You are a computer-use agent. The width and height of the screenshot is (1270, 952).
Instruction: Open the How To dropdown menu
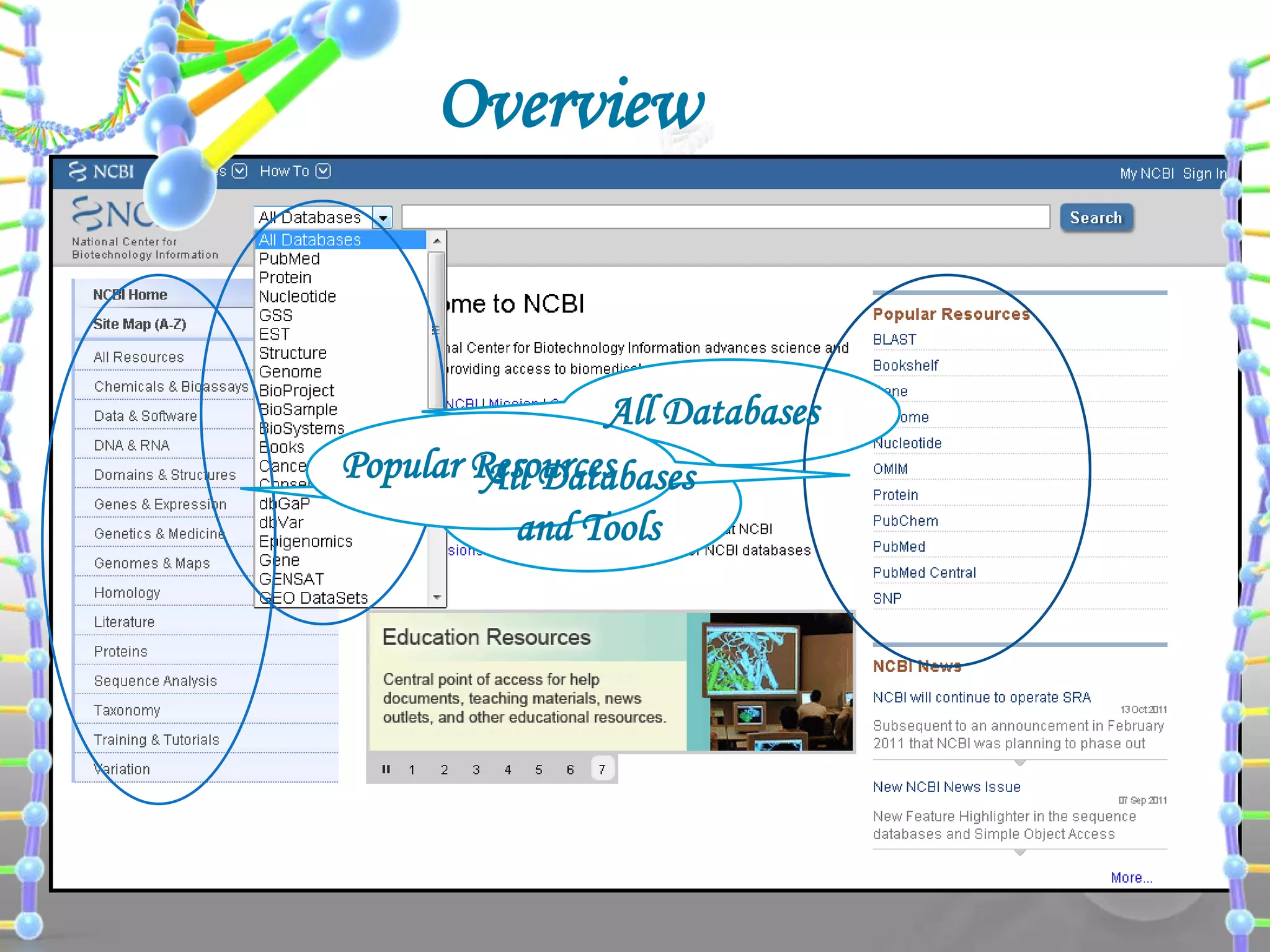pos(295,171)
